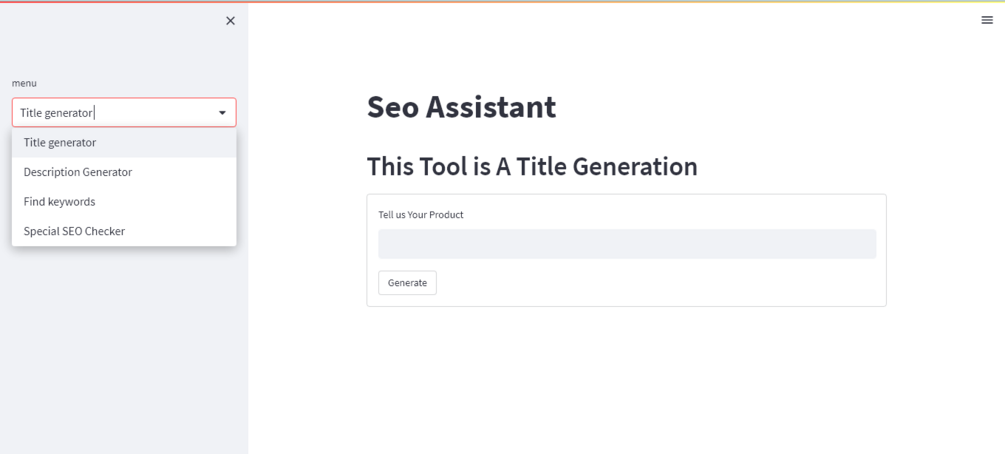
Task: Close the sidebar with the X icon
Action: click(x=230, y=21)
